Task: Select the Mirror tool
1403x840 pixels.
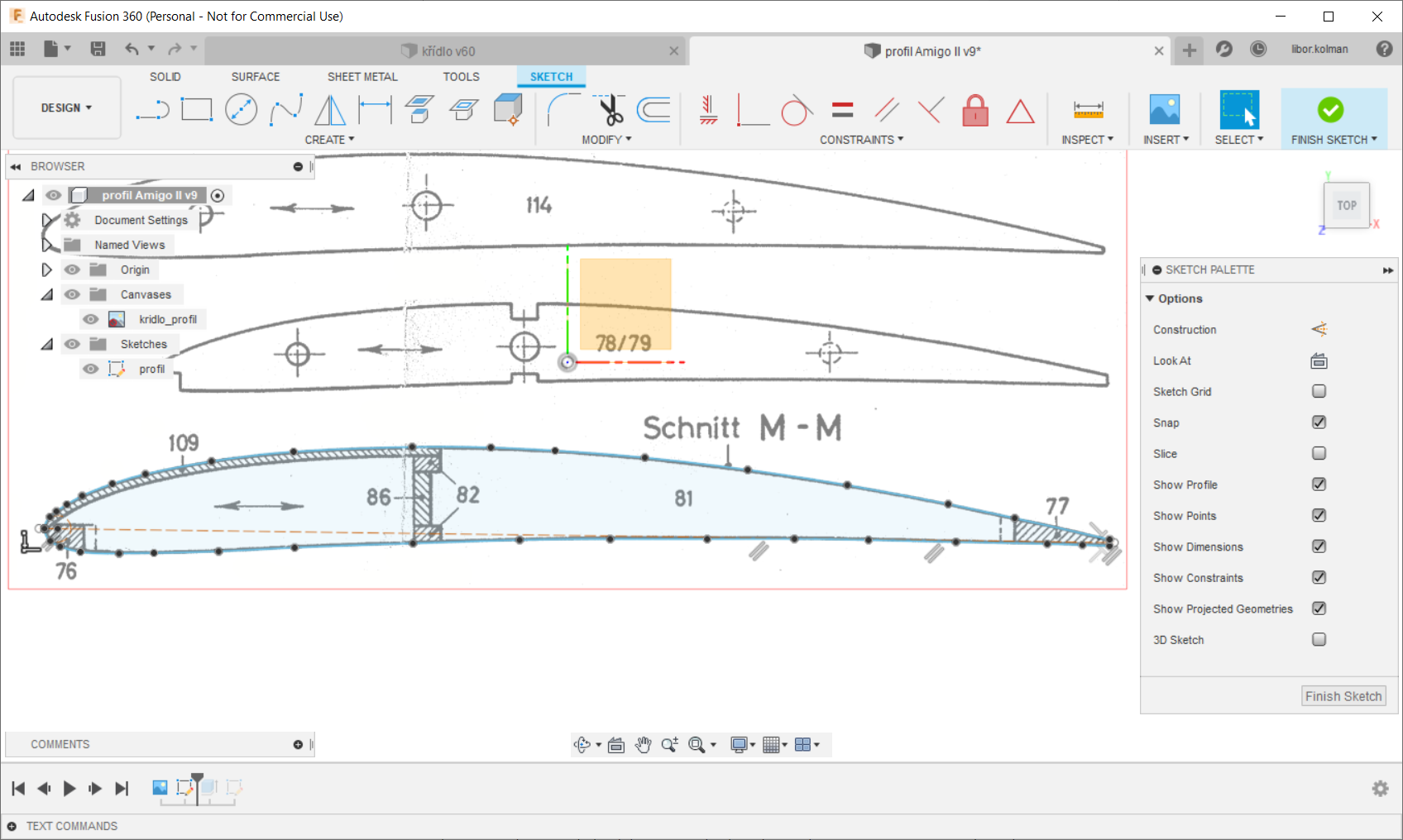Action: click(x=330, y=110)
